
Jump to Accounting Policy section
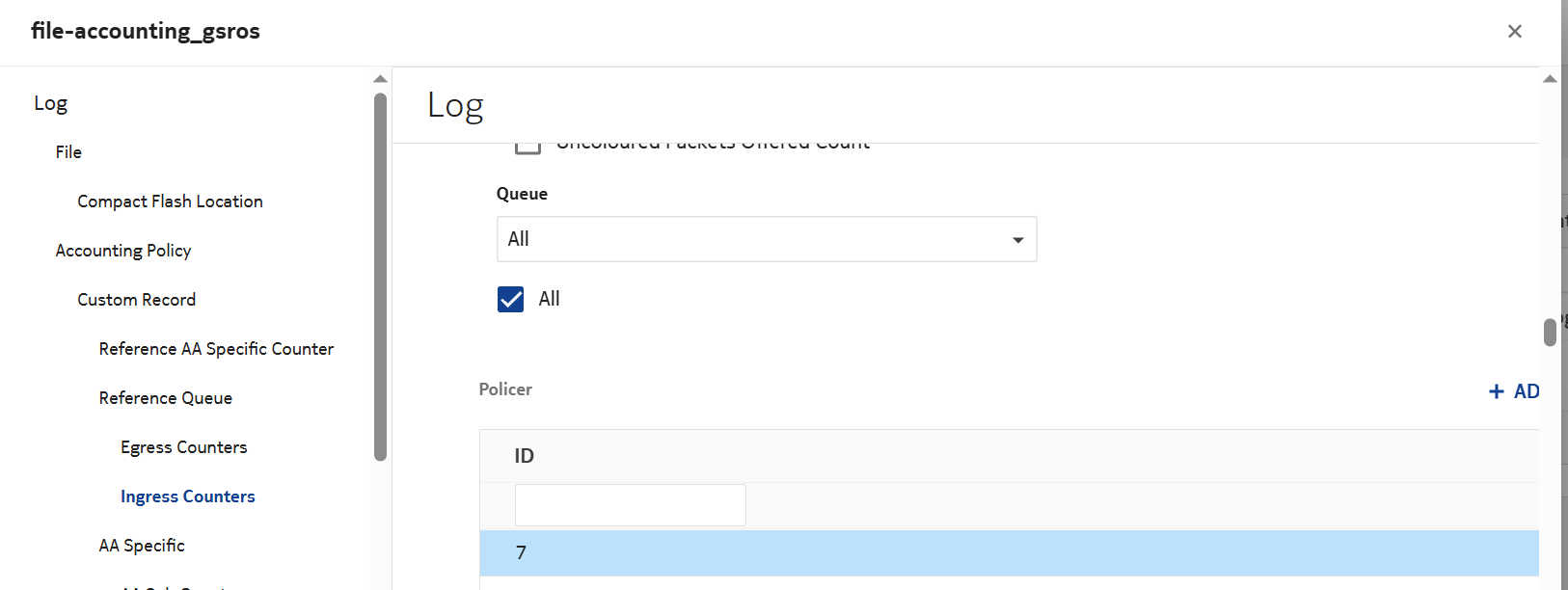[x=123, y=251]
